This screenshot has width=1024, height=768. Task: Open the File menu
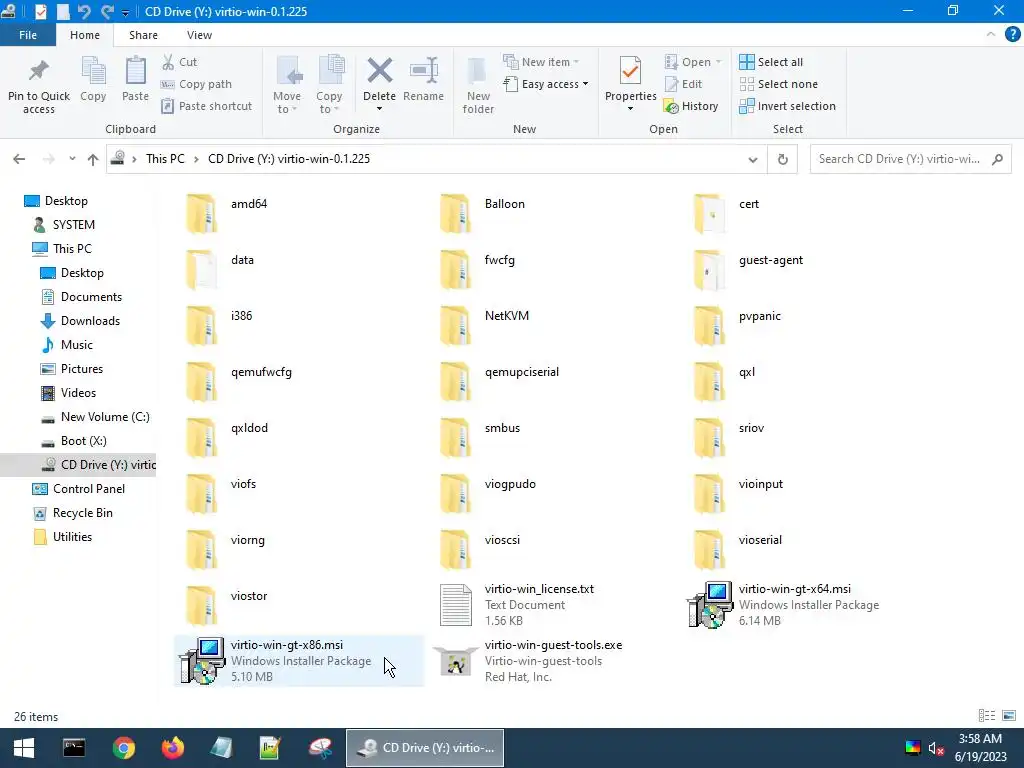(x=28, y=35)
